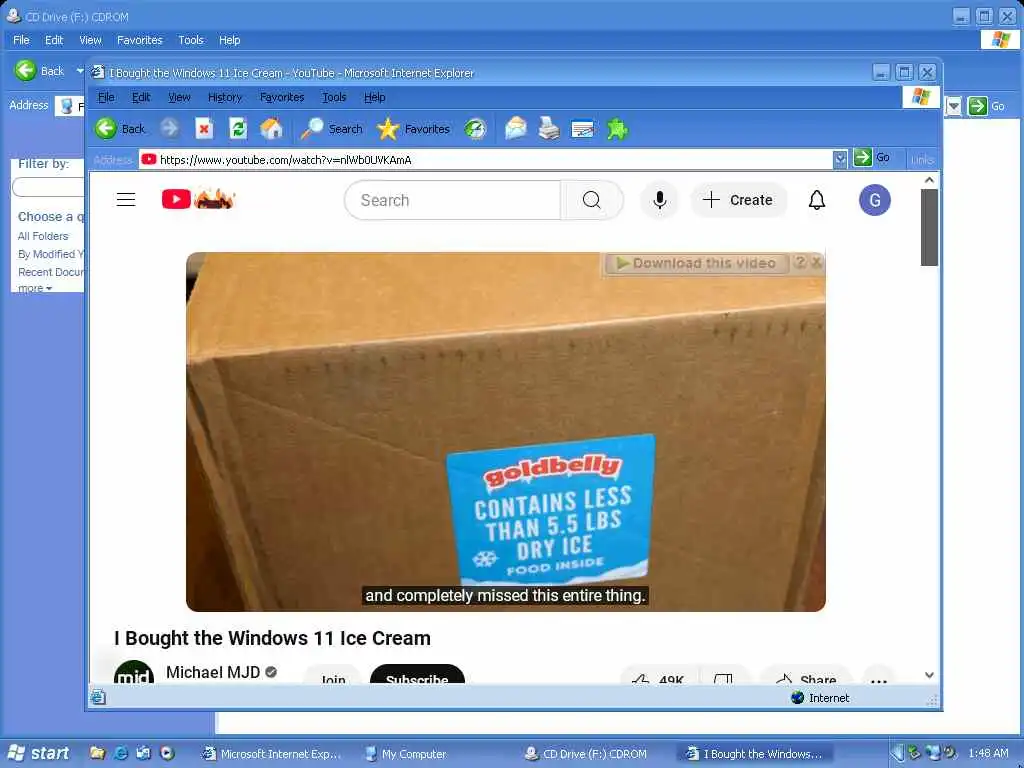The image size is (1024, 768).
Task: Click the YouTube logo
Action: [x=198, y=199]
